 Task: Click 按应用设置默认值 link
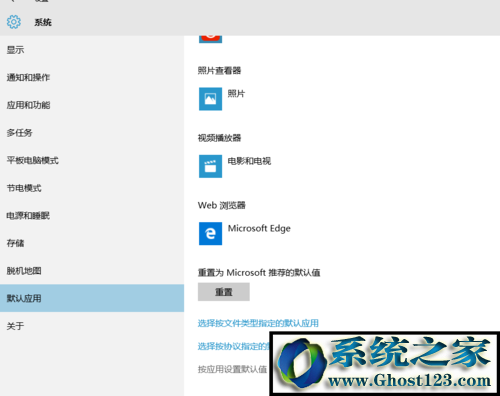coord(232,369)
